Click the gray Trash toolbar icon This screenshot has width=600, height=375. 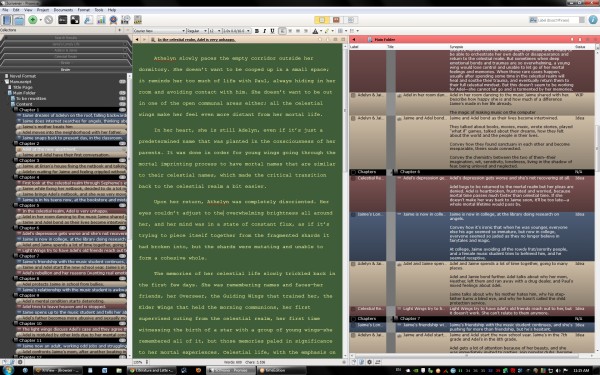(x=49, y=20)
